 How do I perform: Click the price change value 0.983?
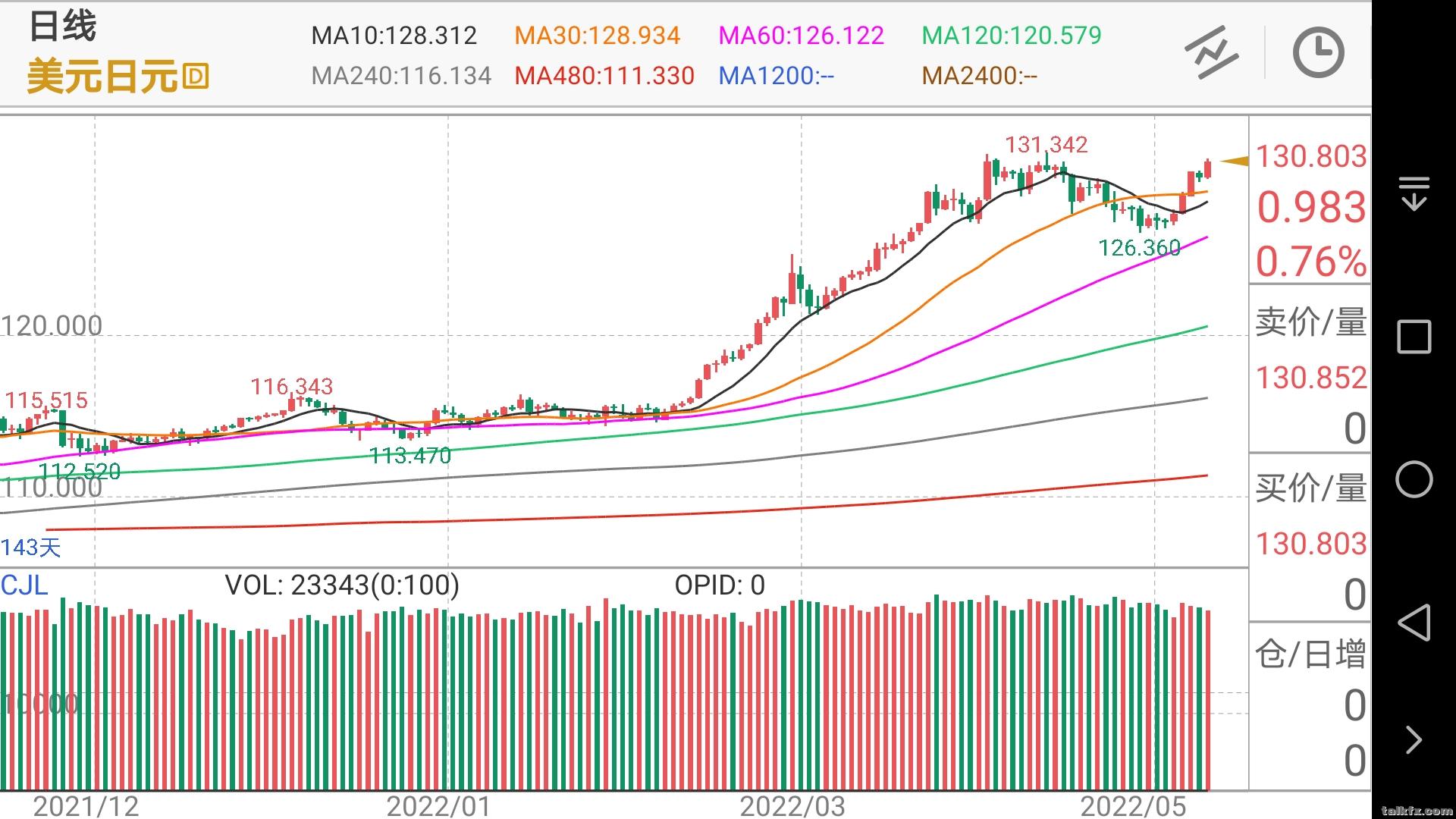(x=1311, y=208)
